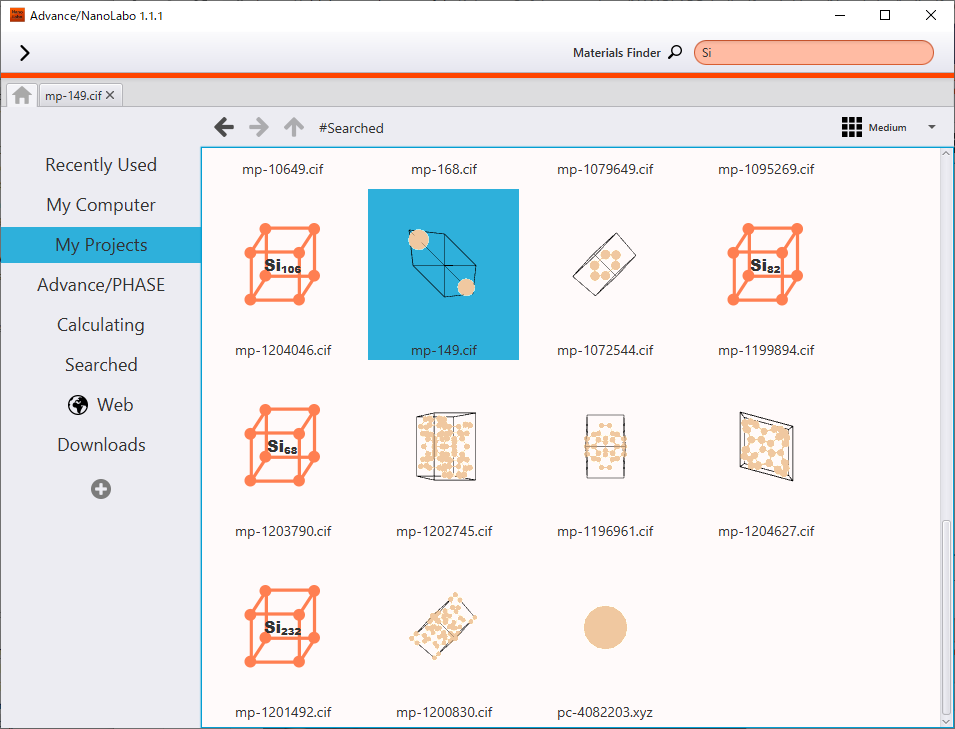Viewport: 955px width, 729px height.
Task: Click the Materials Finder label
Action: coord(616,53)
